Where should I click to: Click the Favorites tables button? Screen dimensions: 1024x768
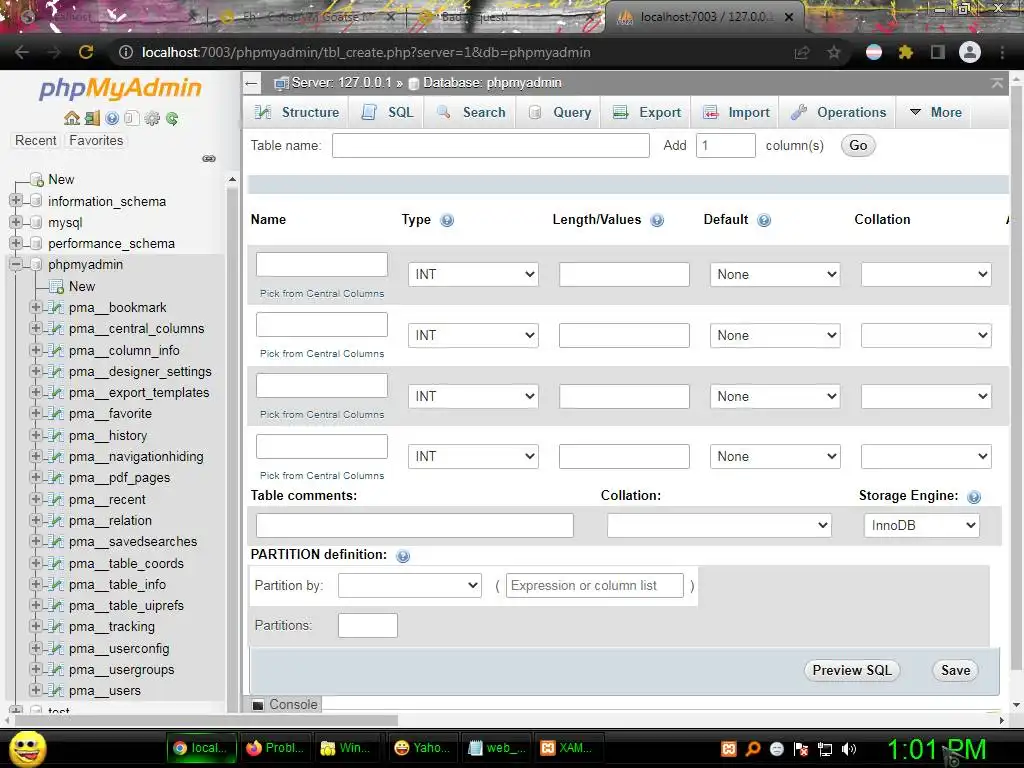coord(96,140)
